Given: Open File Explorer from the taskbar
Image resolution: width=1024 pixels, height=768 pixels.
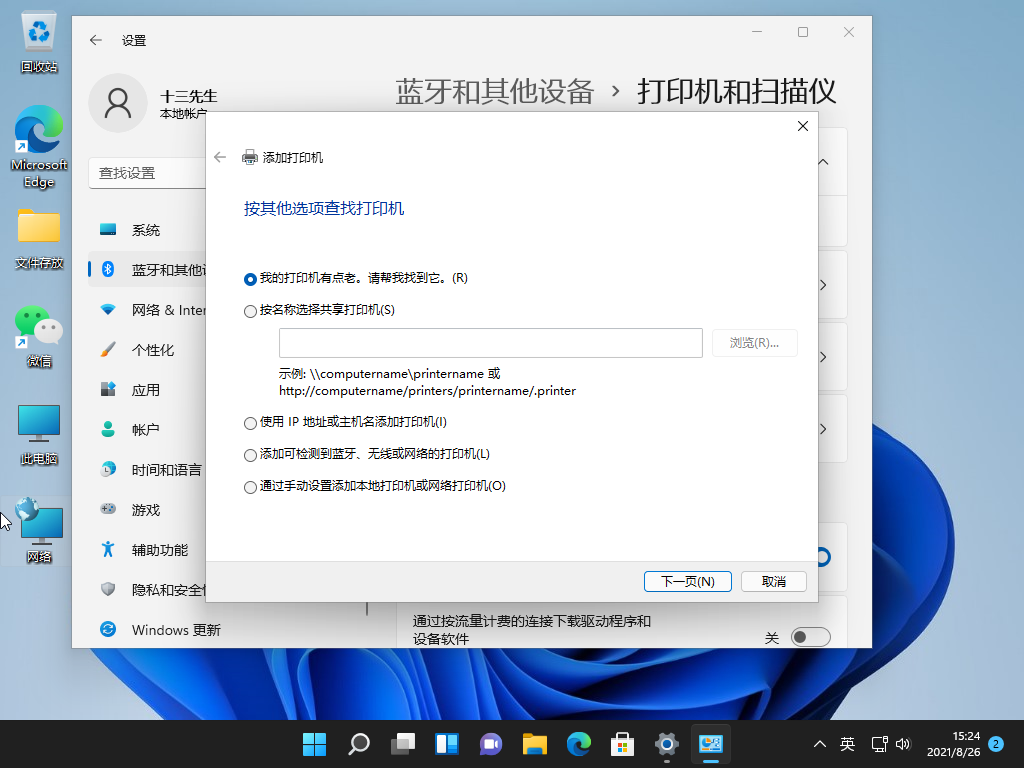Looking at the screenshot, I should coord(535,744).
